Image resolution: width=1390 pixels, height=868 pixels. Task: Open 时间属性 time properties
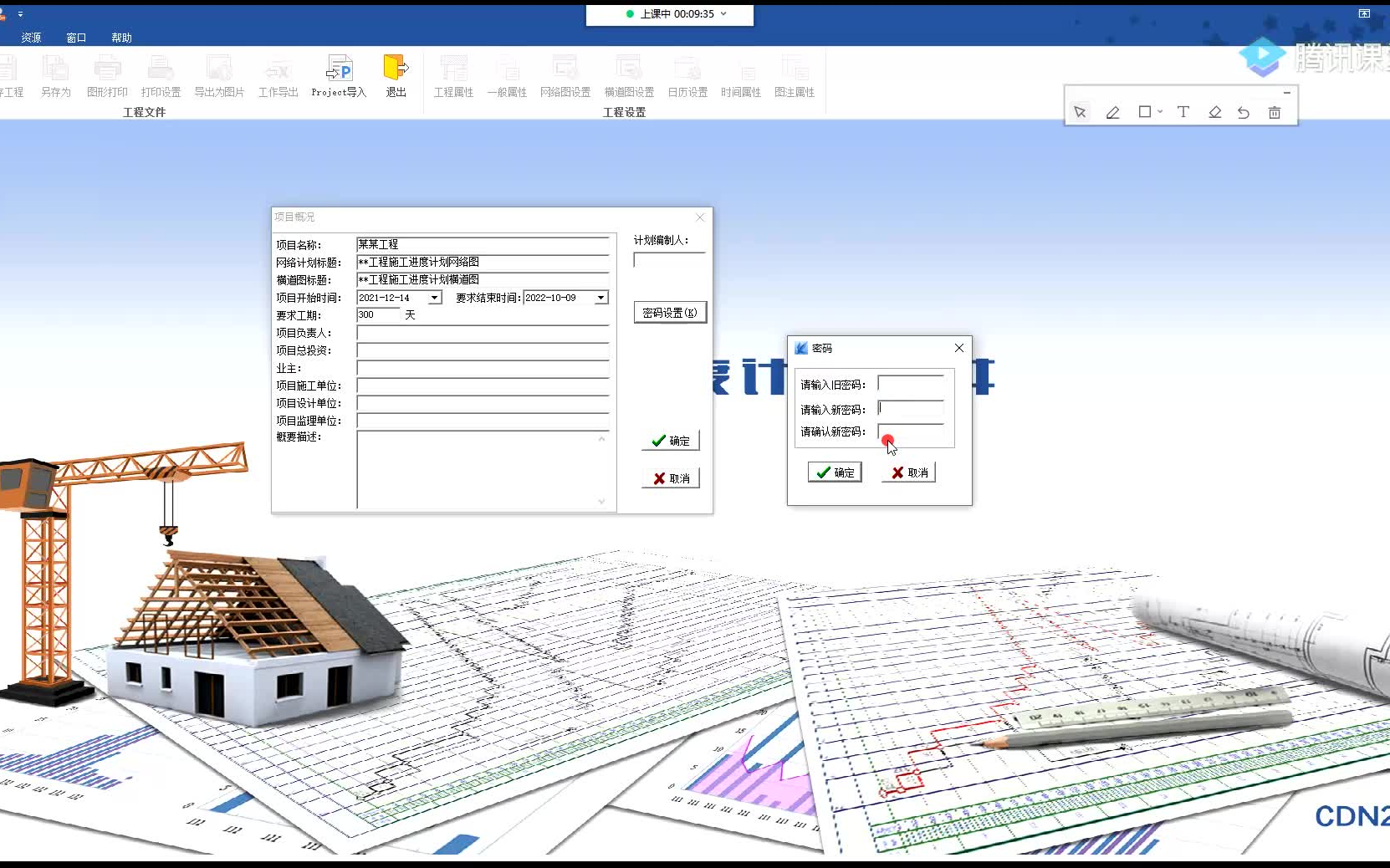741,76
